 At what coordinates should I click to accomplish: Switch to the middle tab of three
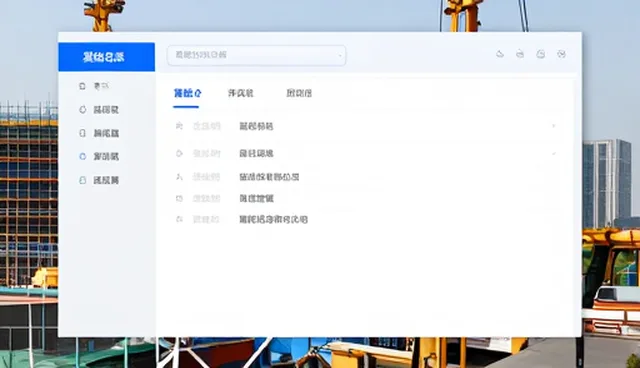coord(240,93)
